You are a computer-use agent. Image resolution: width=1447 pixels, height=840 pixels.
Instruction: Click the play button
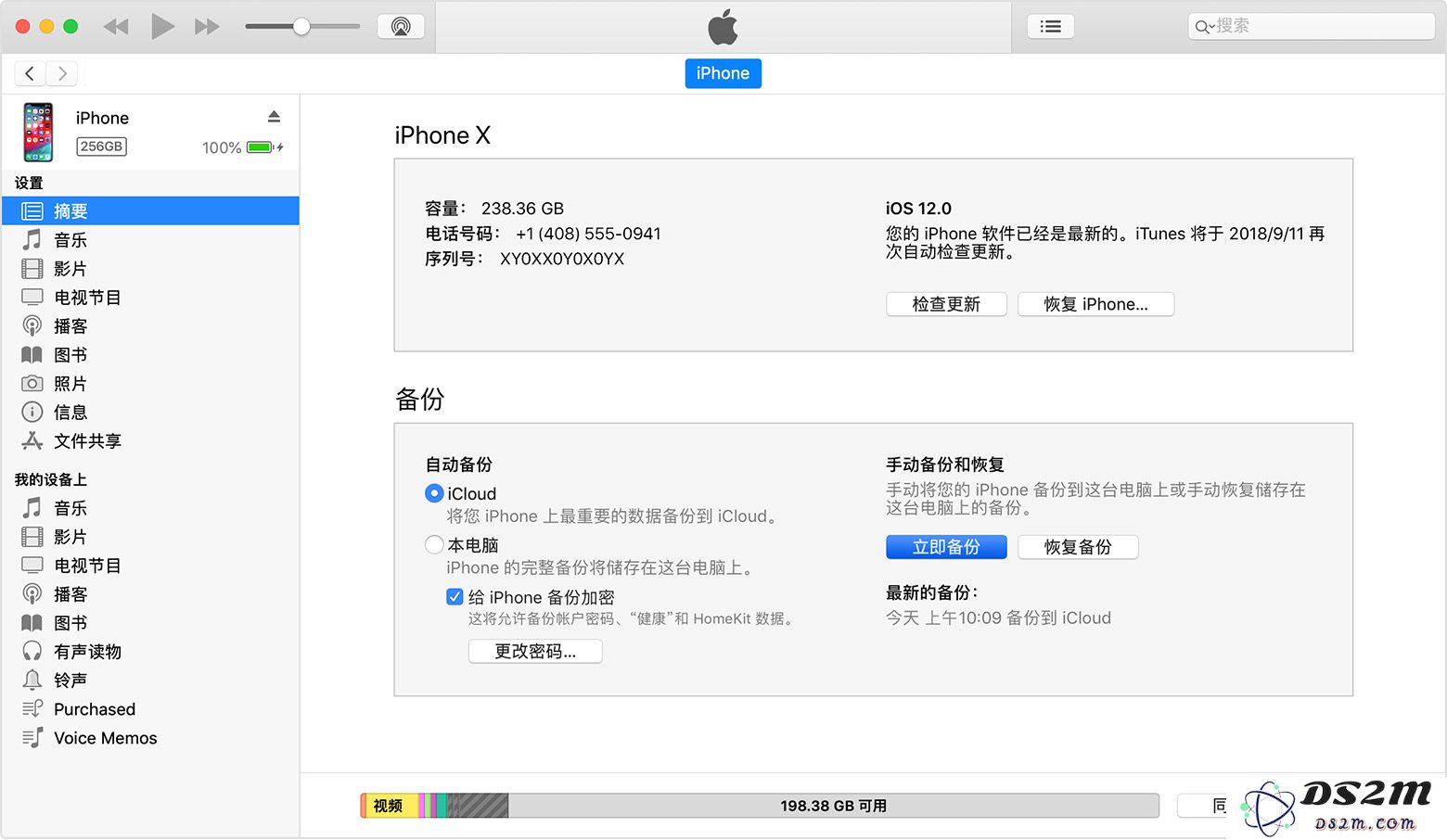[162, 26]
